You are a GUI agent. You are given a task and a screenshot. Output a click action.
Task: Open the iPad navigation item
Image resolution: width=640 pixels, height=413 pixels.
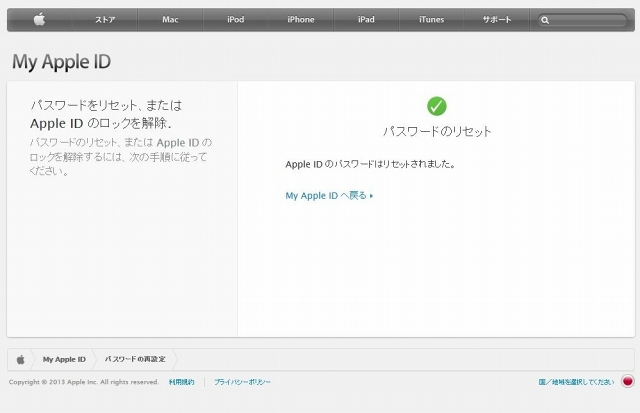tap(366, 20)
